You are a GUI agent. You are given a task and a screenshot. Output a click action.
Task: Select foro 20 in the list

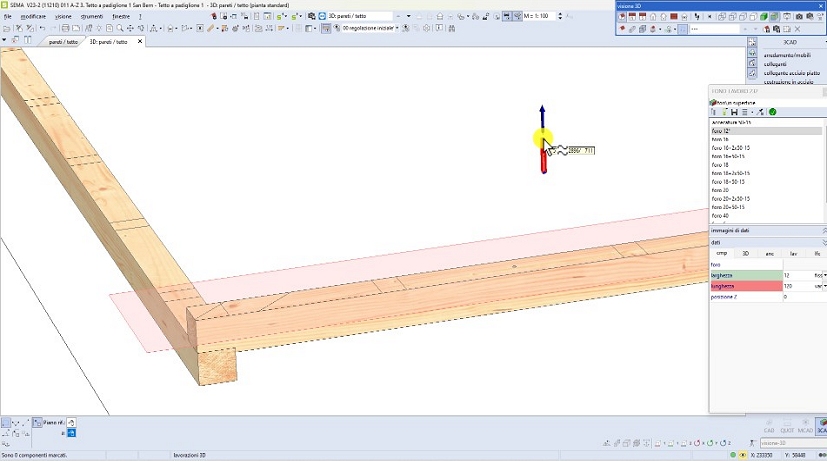720,190
